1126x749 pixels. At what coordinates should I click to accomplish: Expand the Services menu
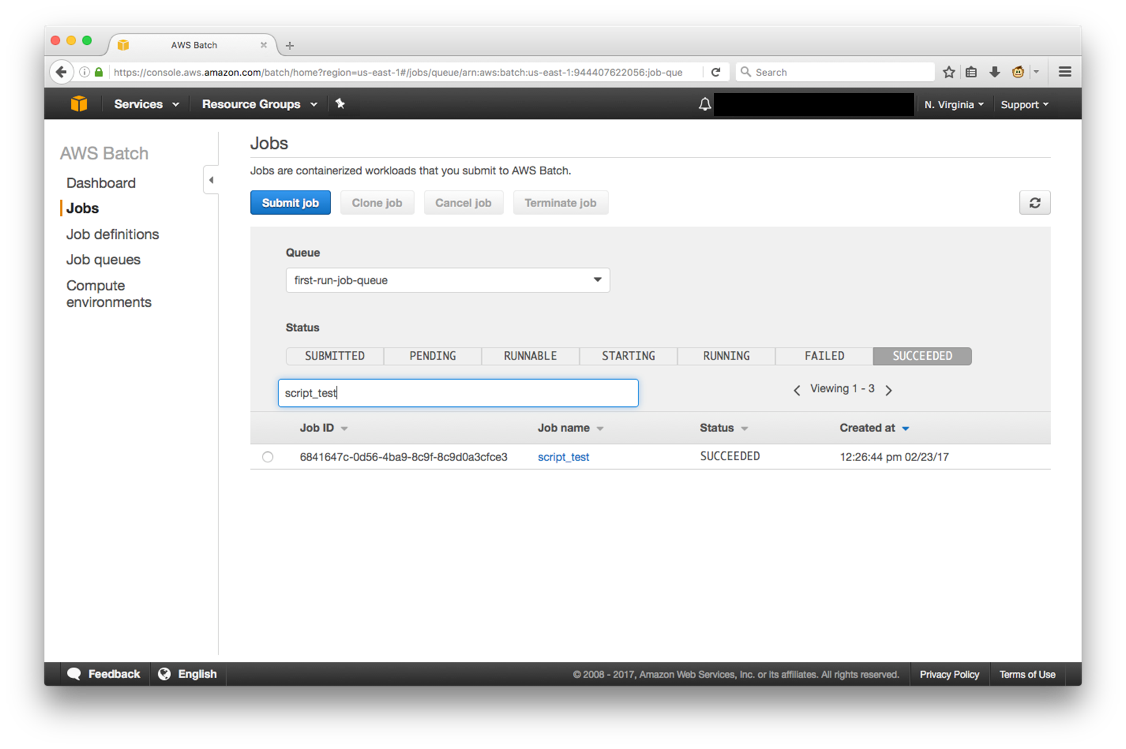click(146, 104)
